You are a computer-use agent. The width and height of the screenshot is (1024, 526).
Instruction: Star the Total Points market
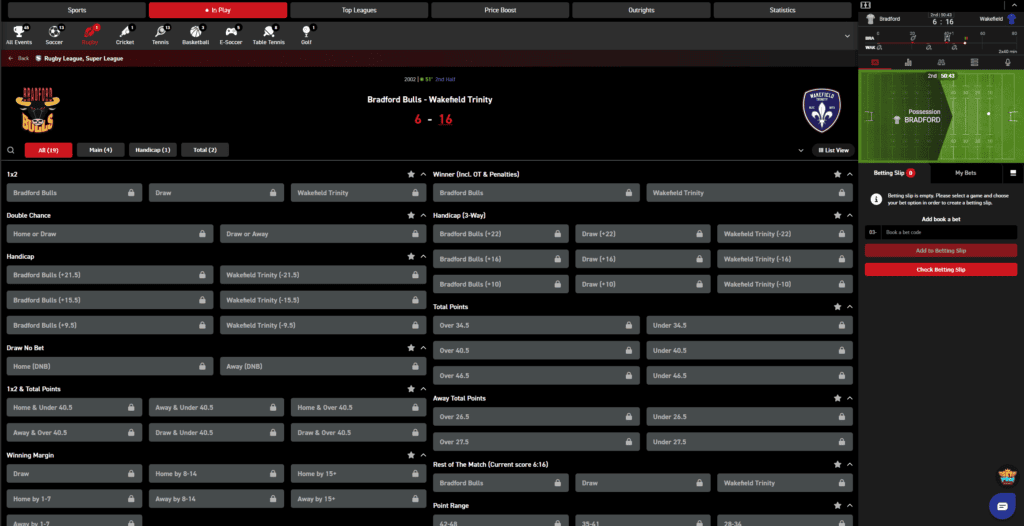pyautogui.click(x=837, y=307)
